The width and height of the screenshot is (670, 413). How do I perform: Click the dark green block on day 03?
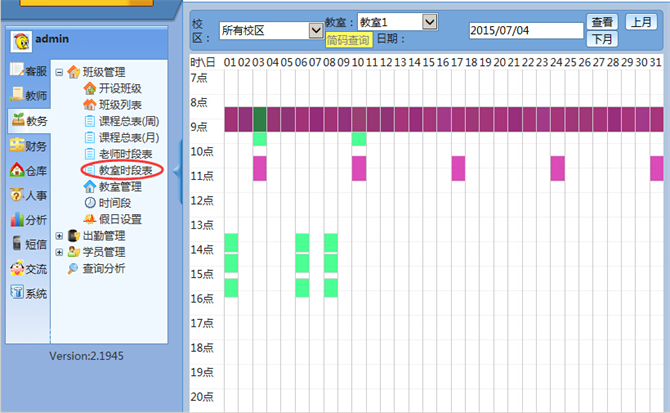tap(260, 119)
